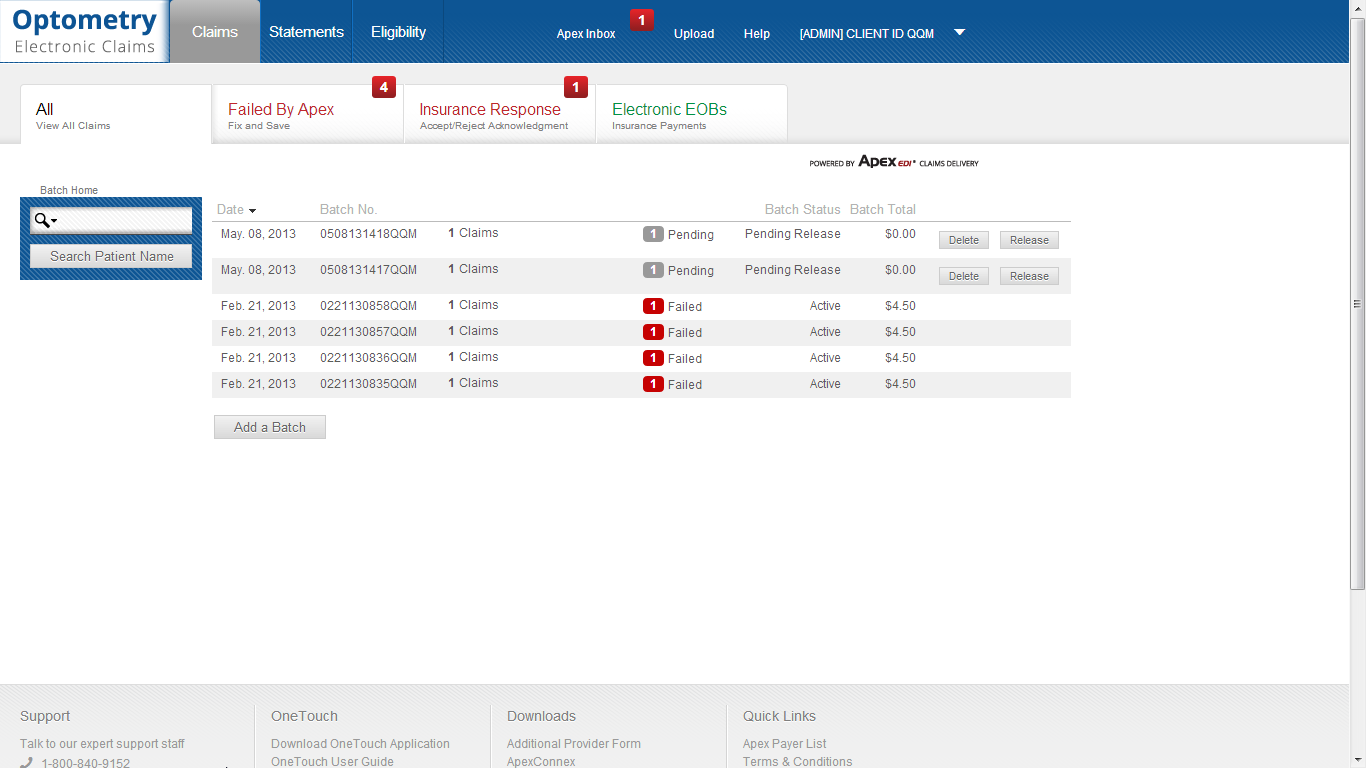Click the Optometry Electronic Claims logo

point(84,31)
